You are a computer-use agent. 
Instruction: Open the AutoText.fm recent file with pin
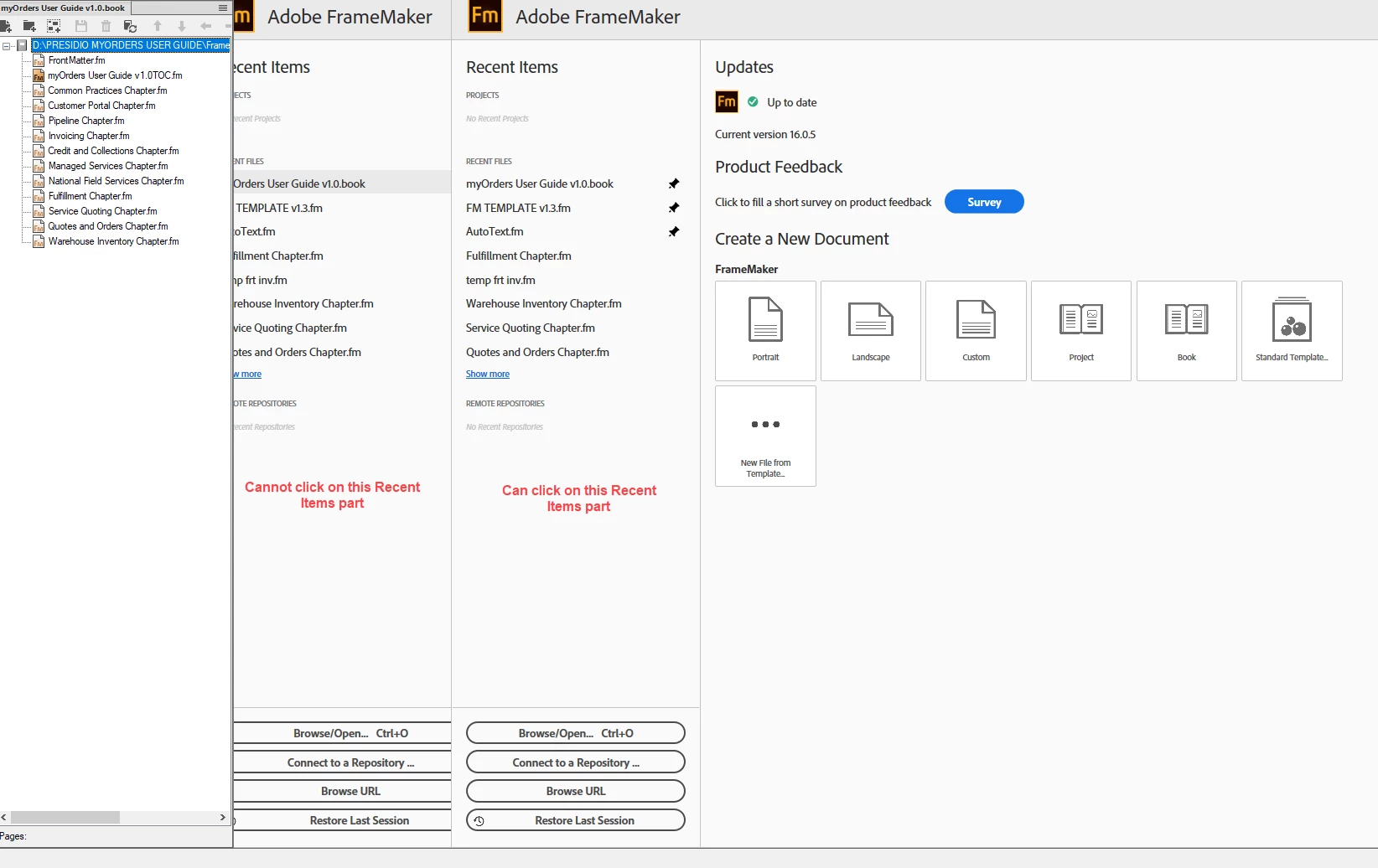click(x=495, y=231)
